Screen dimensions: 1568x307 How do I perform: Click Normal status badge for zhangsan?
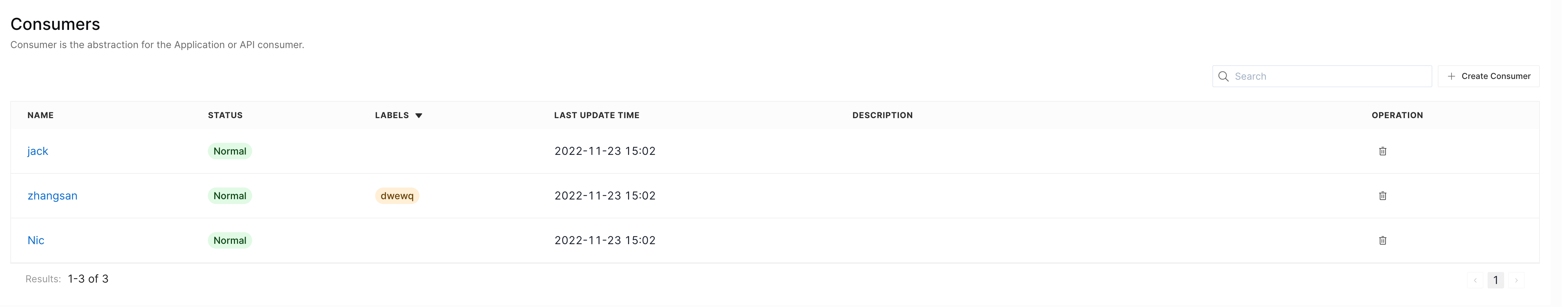(x=229, y=196)
